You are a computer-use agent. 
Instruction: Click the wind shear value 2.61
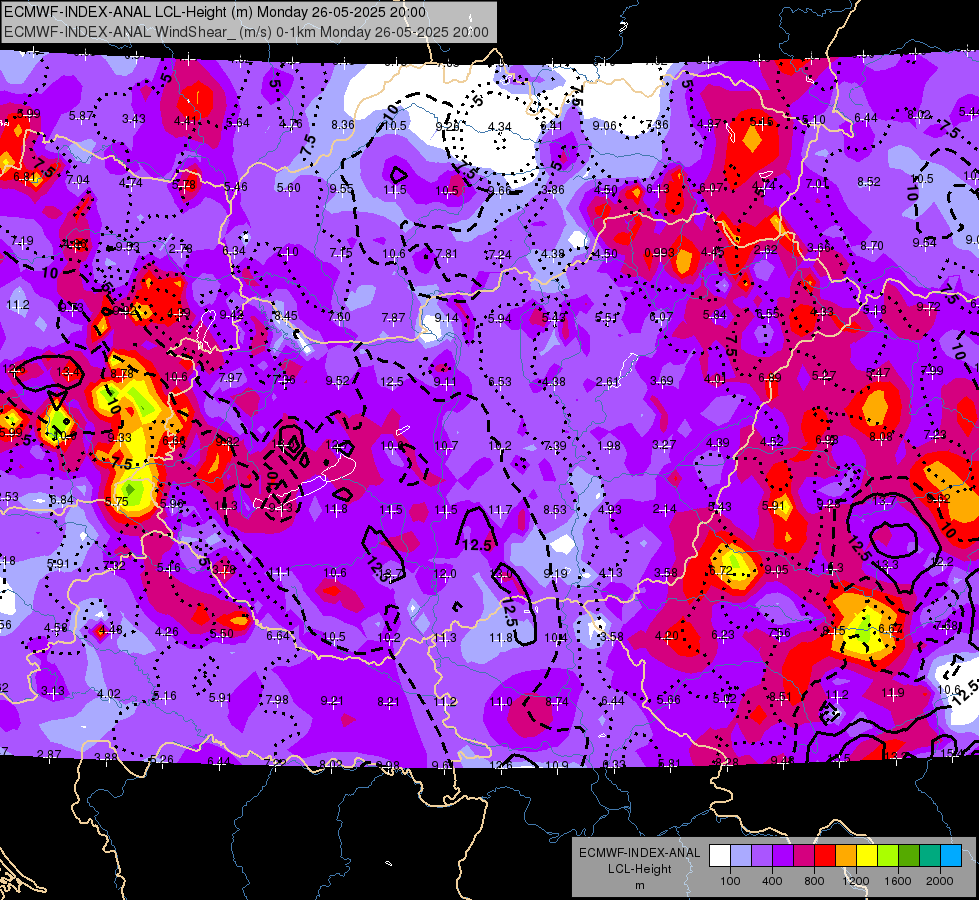pyautogui.click(x=608, y=382)
